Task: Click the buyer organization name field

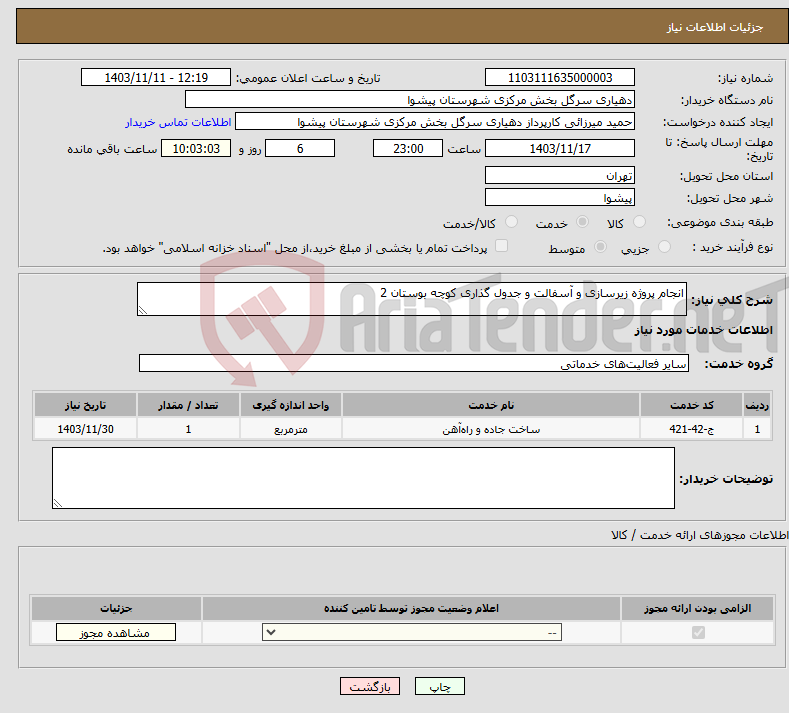Action: [410, 100]
